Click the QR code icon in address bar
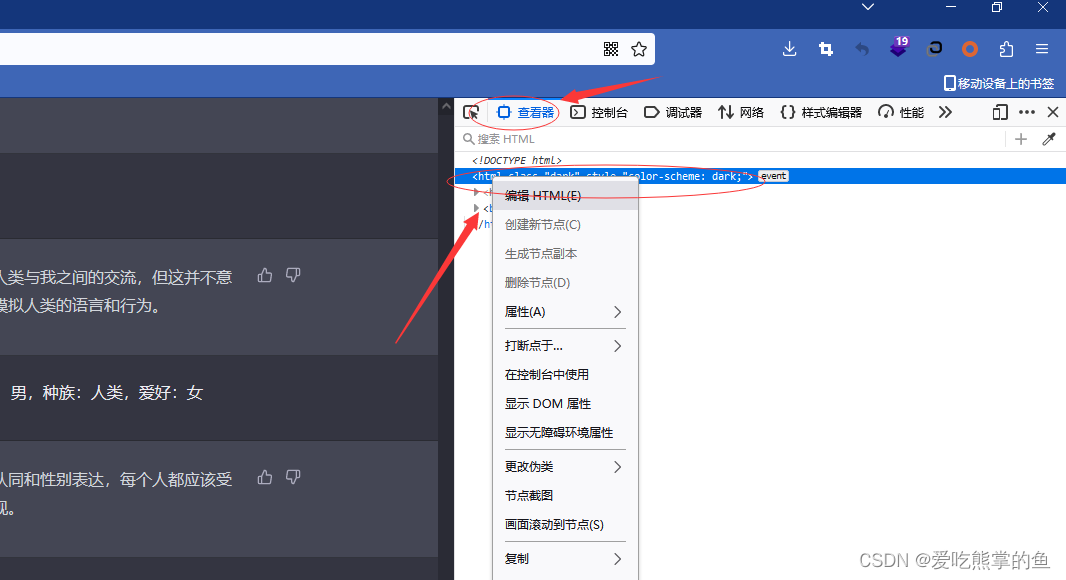The image size is (1066, 580). tap(611, 49)
